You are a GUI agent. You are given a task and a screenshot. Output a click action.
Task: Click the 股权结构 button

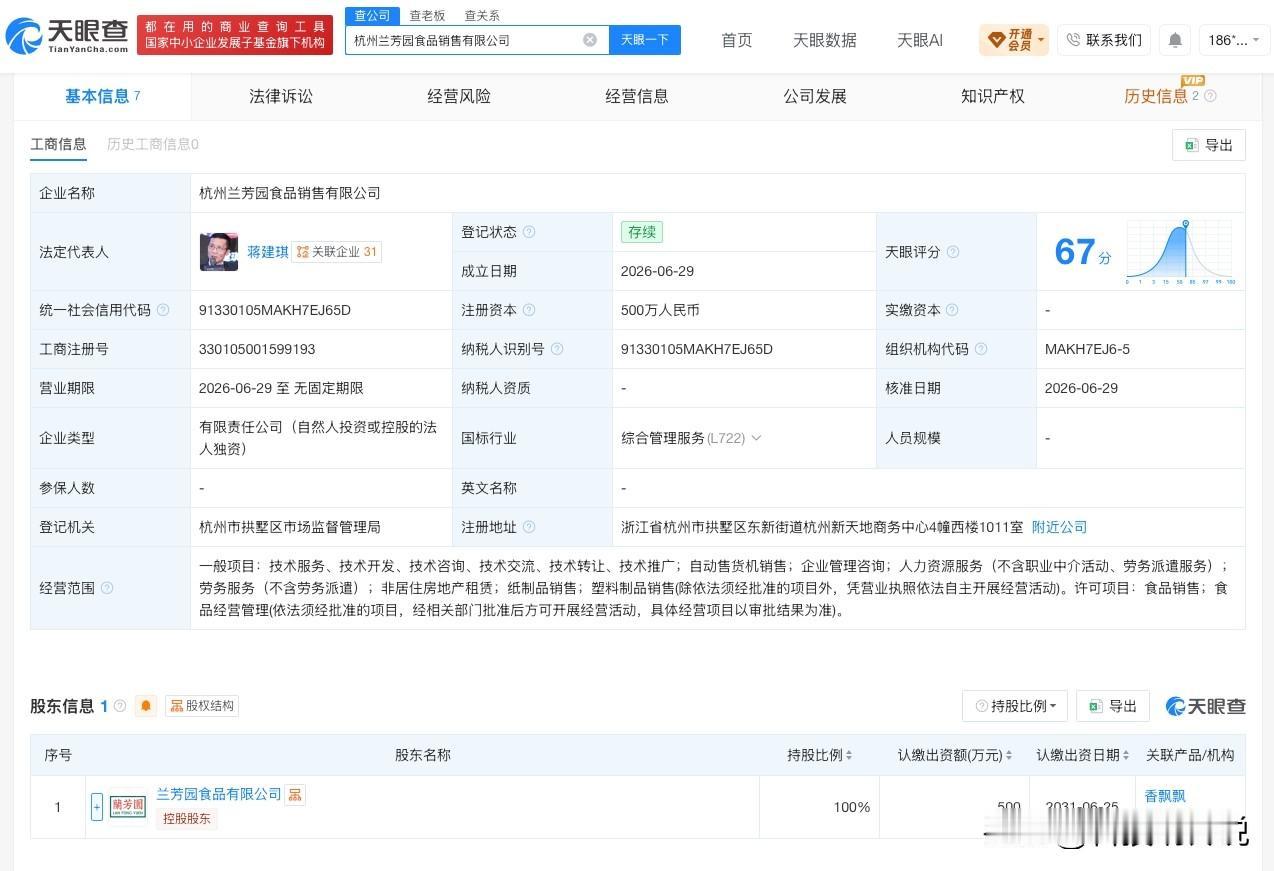(x=202, y=706)
